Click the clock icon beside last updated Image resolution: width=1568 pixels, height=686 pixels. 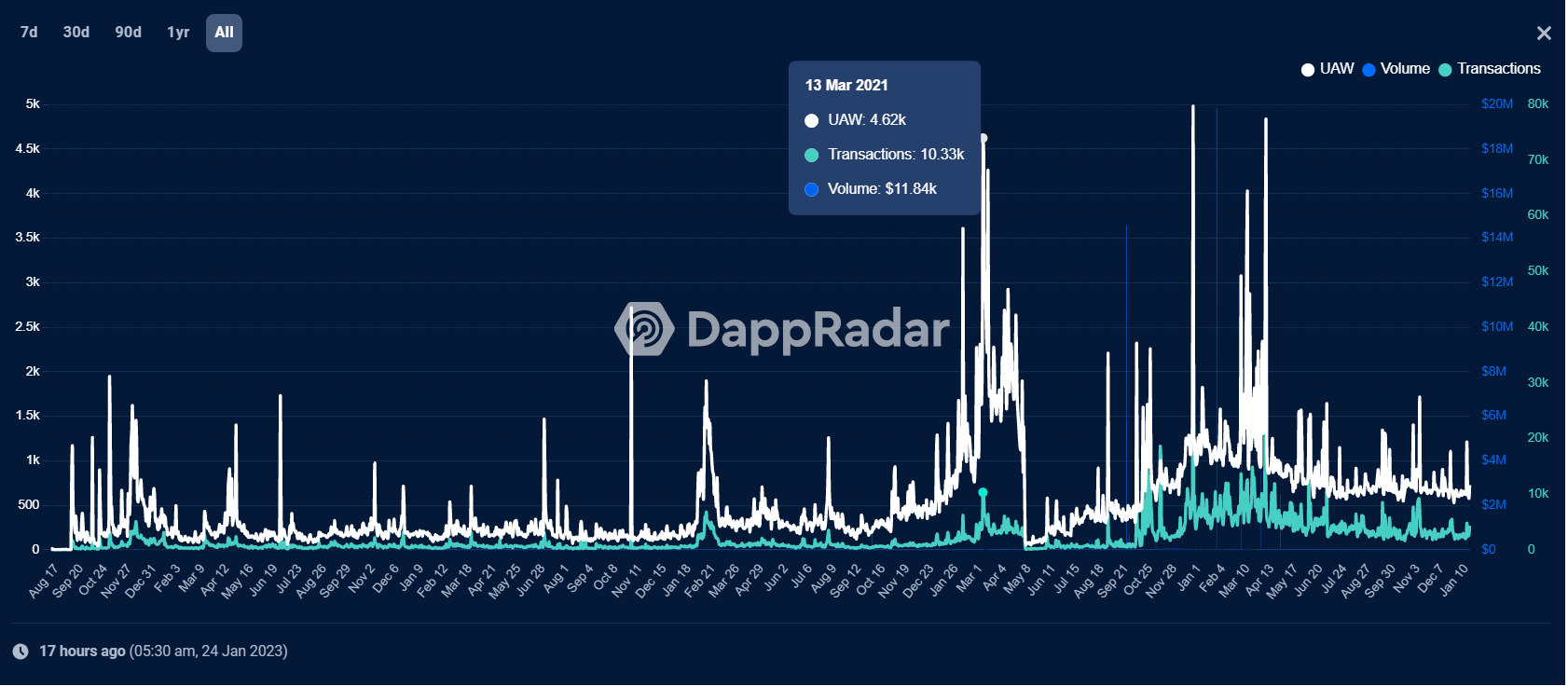[x=21, y=652]
